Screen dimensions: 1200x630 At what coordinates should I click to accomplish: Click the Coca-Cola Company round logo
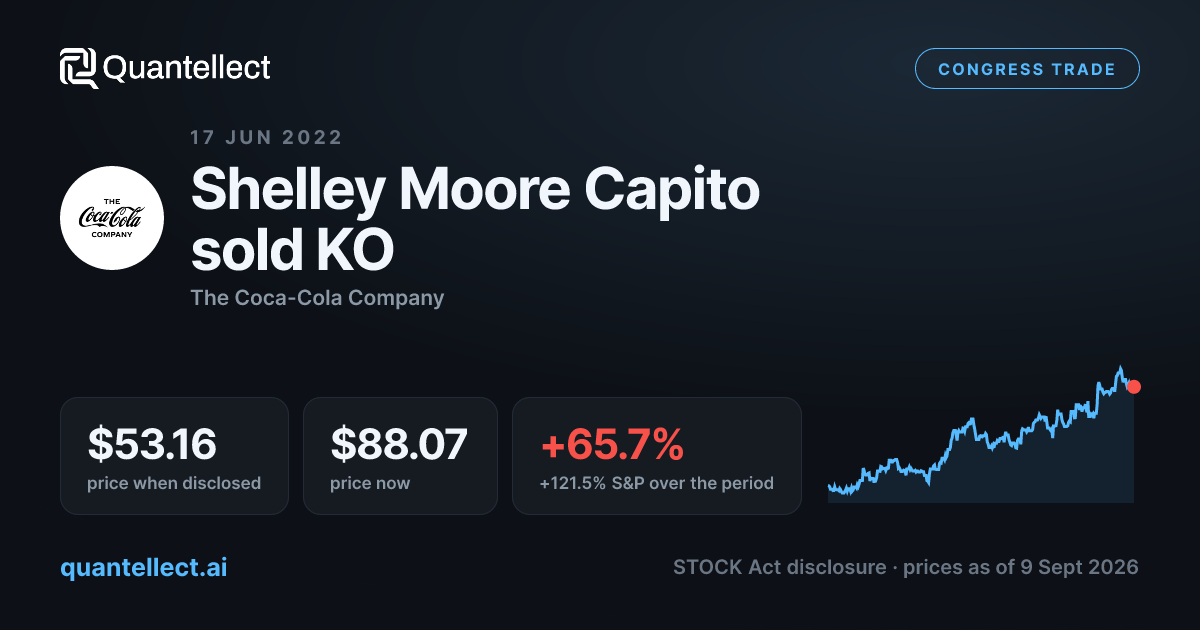[x=112, y=218]
